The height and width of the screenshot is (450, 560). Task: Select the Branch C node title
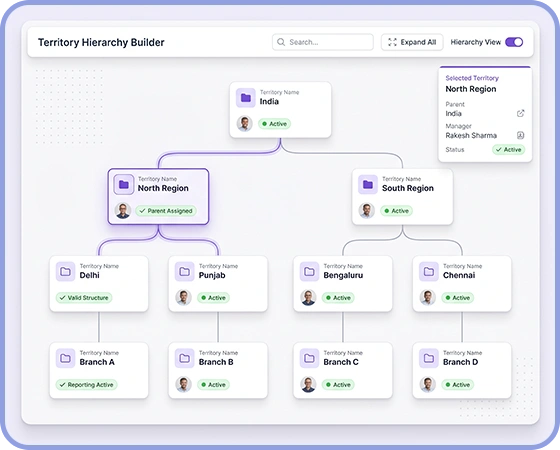pos(341,362)
